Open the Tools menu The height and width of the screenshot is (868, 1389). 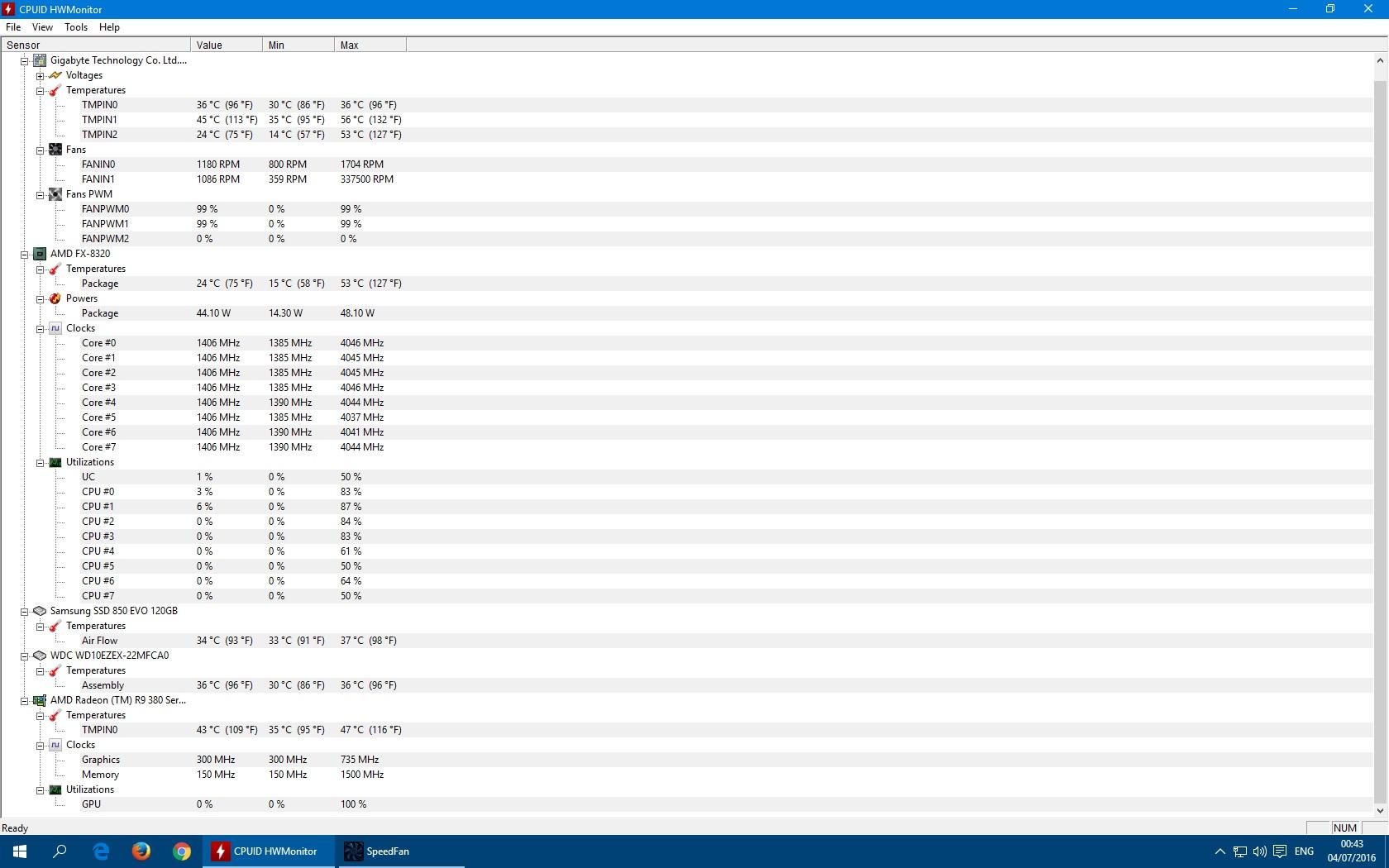76,27
